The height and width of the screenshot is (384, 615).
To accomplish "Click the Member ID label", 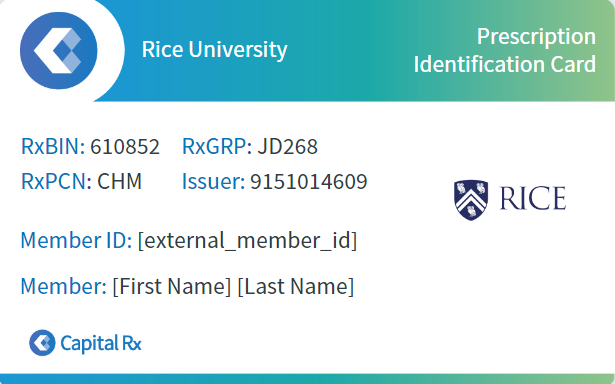I will pos(76,240).
